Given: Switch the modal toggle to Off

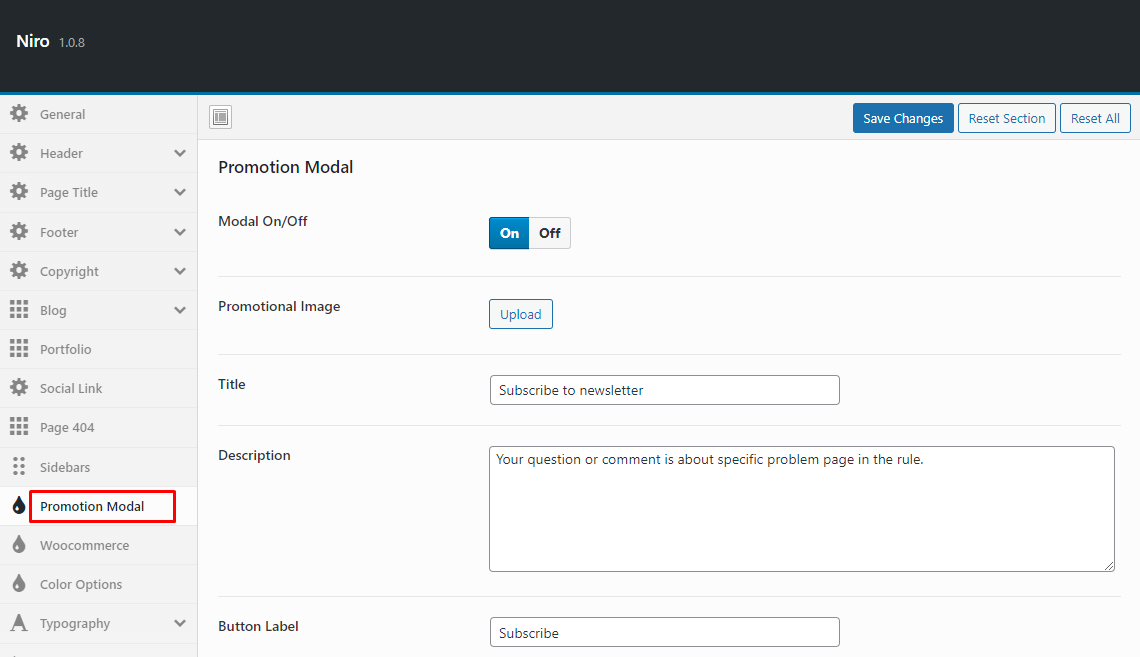Looking at the screenshot, I should click(550, 233).
